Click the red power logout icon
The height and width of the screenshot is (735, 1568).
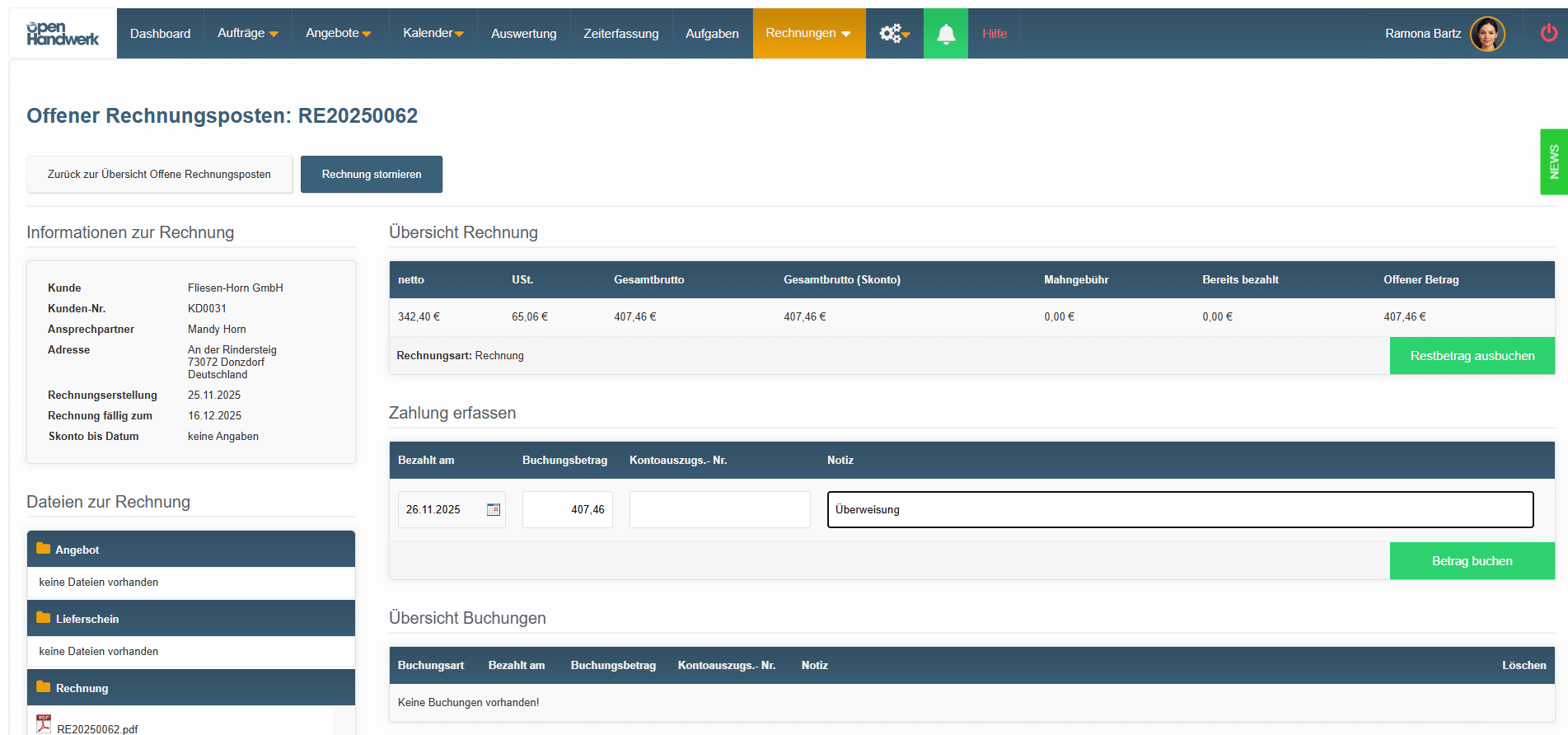click(1548, 33)
